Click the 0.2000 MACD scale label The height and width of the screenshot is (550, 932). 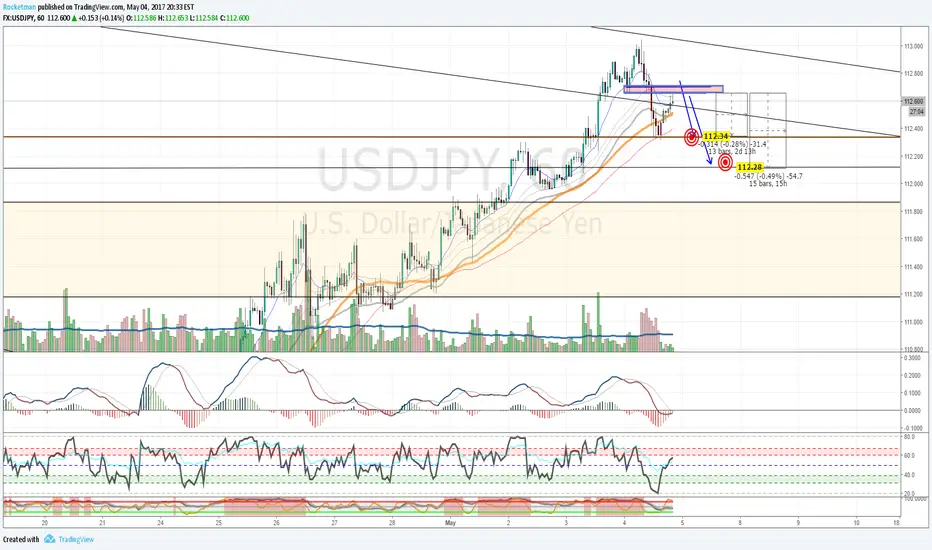pos(912,376)
